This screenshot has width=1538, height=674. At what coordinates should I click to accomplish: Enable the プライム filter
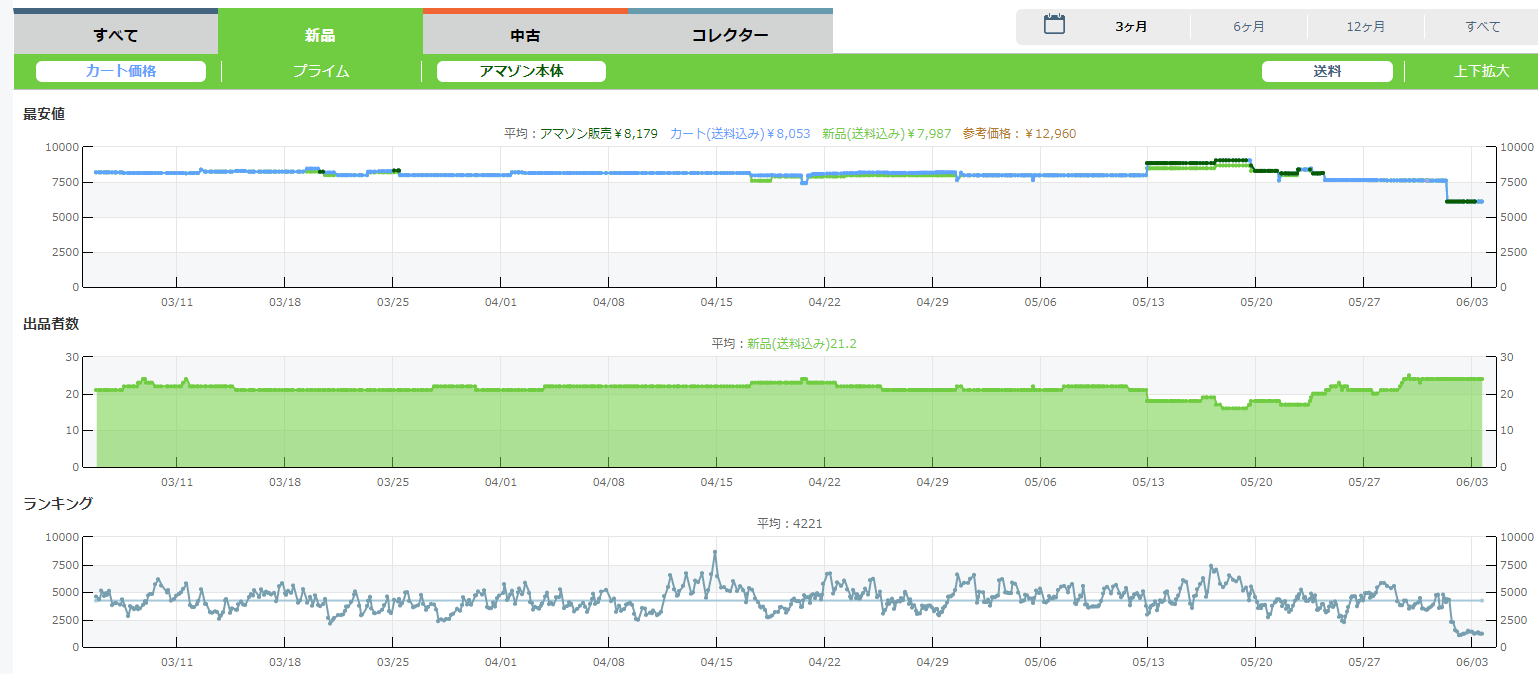coord(321,71)
